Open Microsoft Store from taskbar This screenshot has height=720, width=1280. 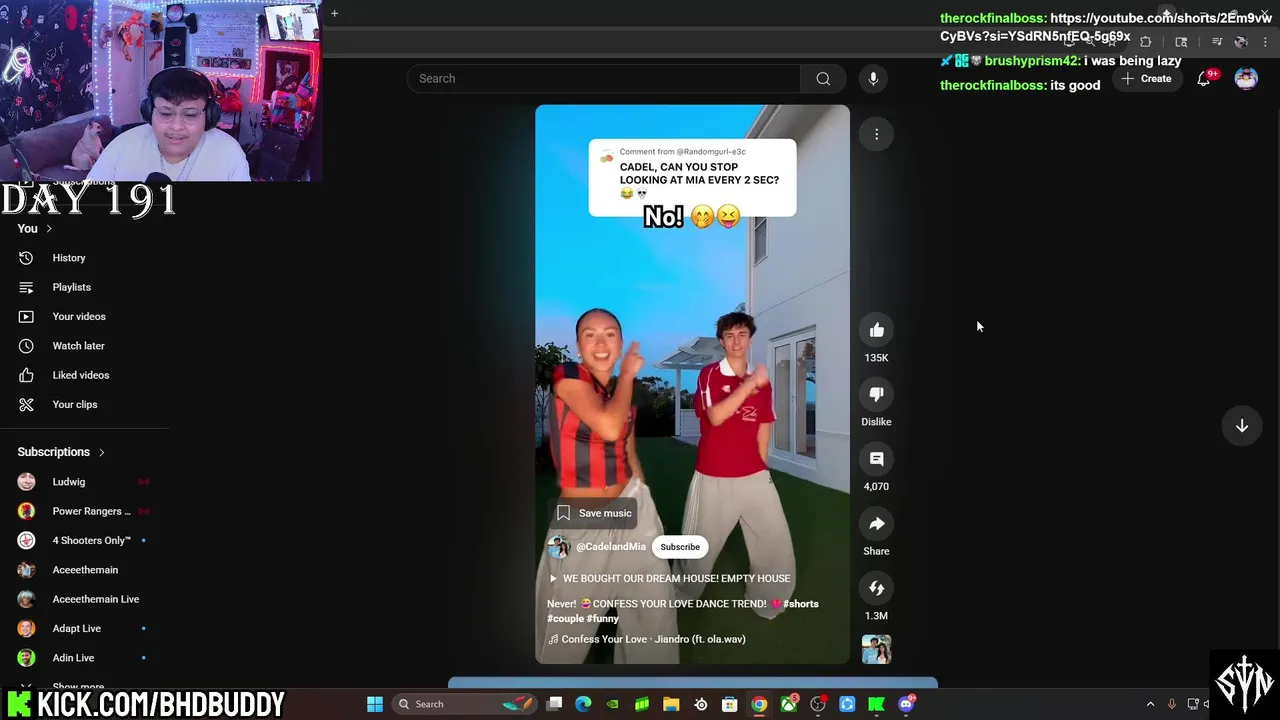point(730,704)
